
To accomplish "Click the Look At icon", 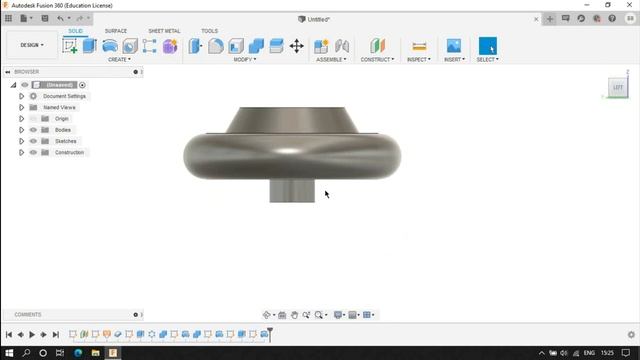I will [282, 315].
